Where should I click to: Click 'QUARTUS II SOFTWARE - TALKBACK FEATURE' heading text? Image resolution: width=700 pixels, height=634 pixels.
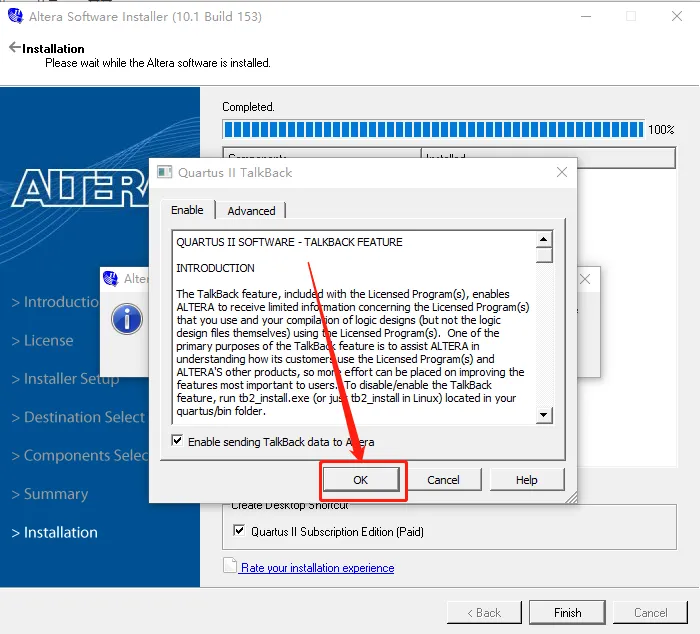pyautogui.click(x=289, y=242)
